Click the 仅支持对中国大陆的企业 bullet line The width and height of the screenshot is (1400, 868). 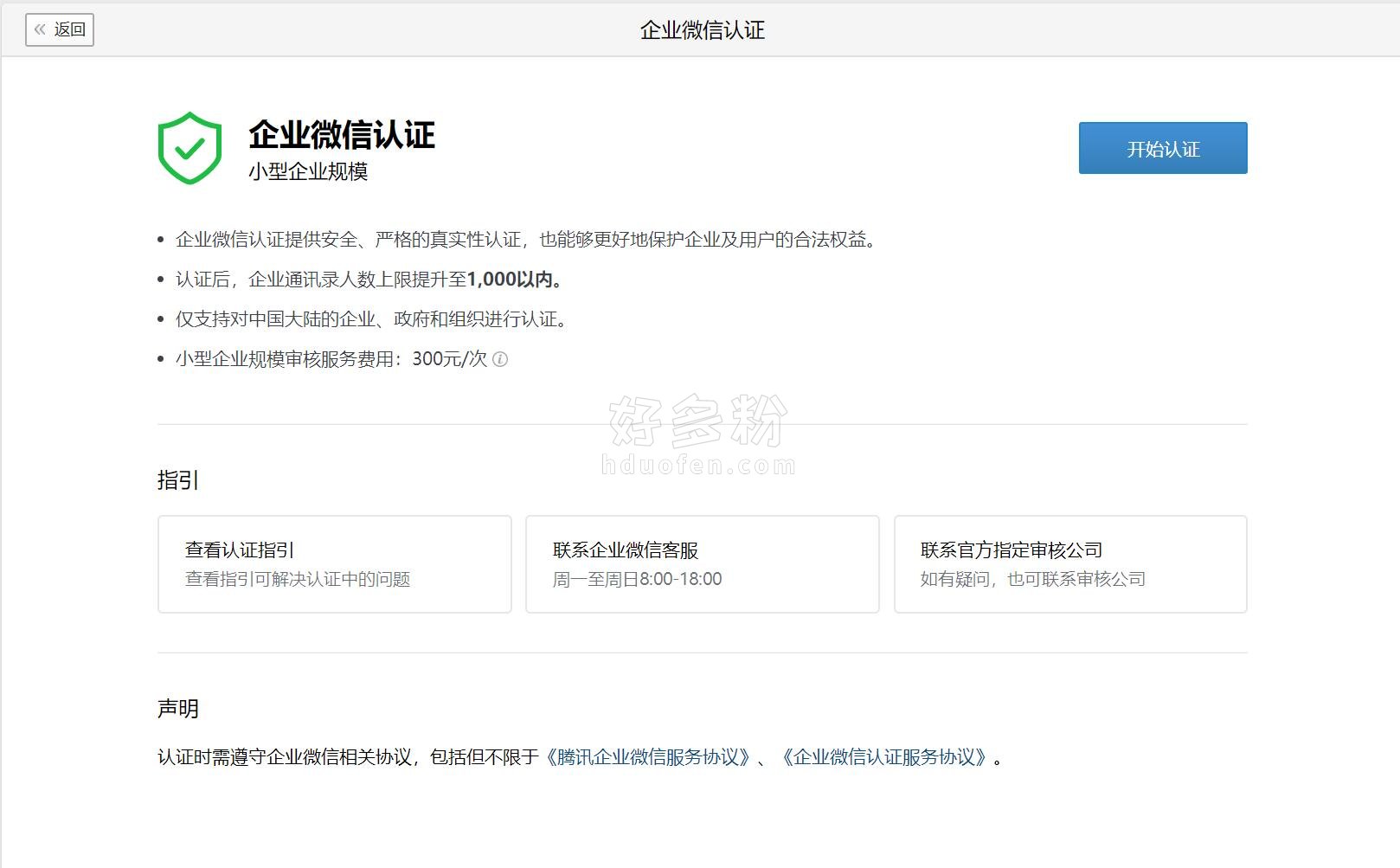[374, 319]
